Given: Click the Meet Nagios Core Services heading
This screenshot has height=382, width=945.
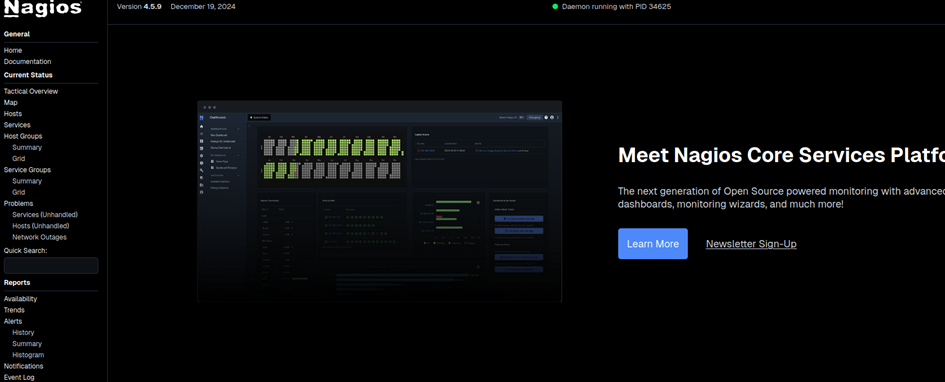Looking at the screenshot, I should point(781,155).
